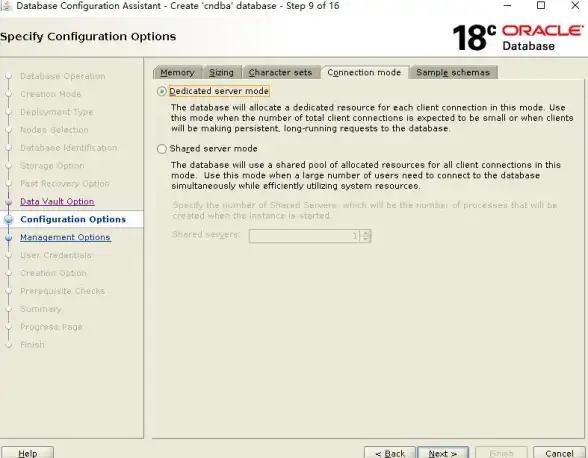Open the Memory tab
The height and width of the screenshot is (458, 588).
pos(177,72)
